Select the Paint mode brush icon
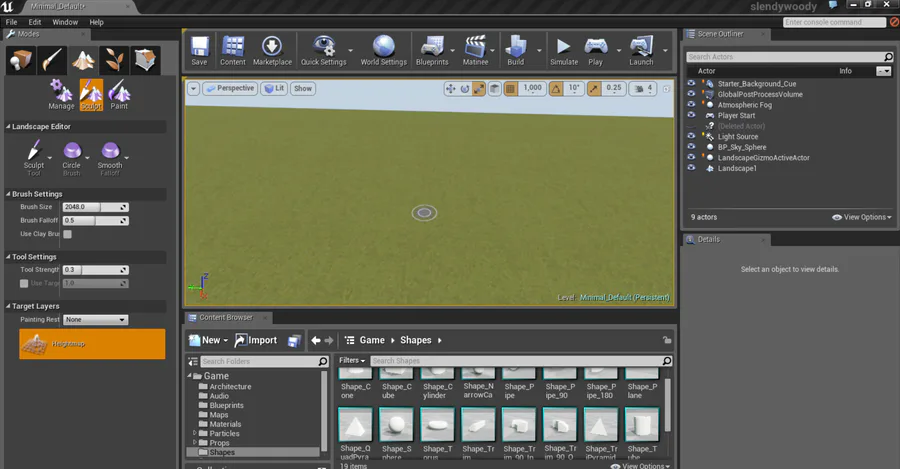The image size is (900, 469). pos(52,60)
